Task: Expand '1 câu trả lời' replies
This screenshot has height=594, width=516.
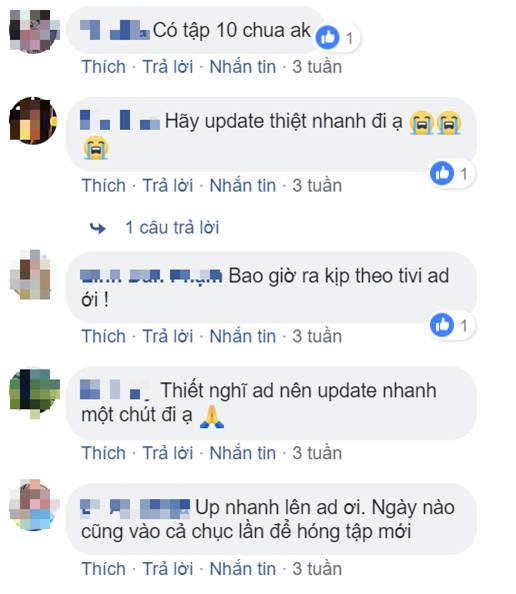Action: coord(172,228)
